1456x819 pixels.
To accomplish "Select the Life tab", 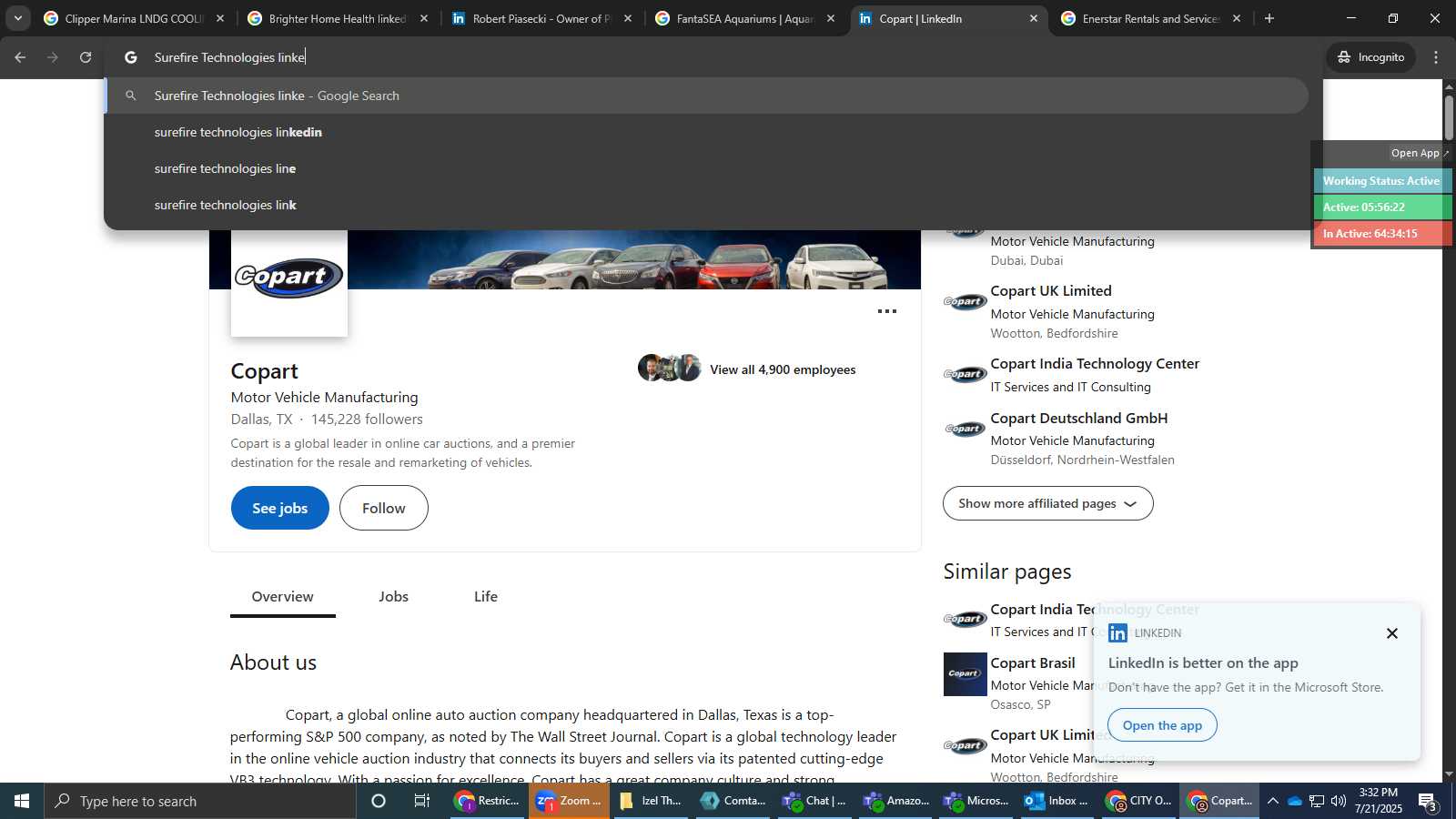I will (x=486, y=597).
